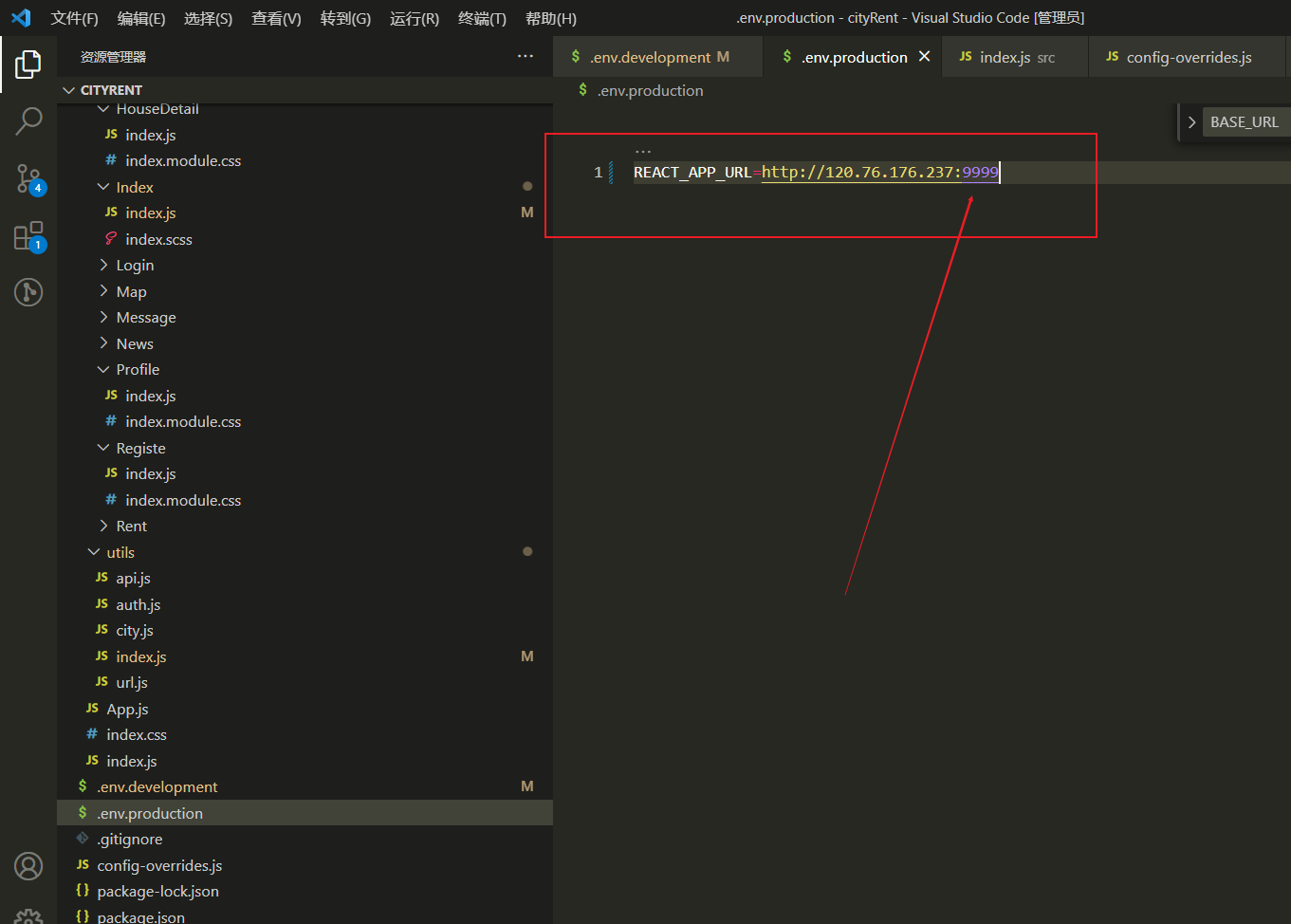Screen dimensions: 1291x924
Task: Open api.js in utils
Action: [x=304, y=579]
